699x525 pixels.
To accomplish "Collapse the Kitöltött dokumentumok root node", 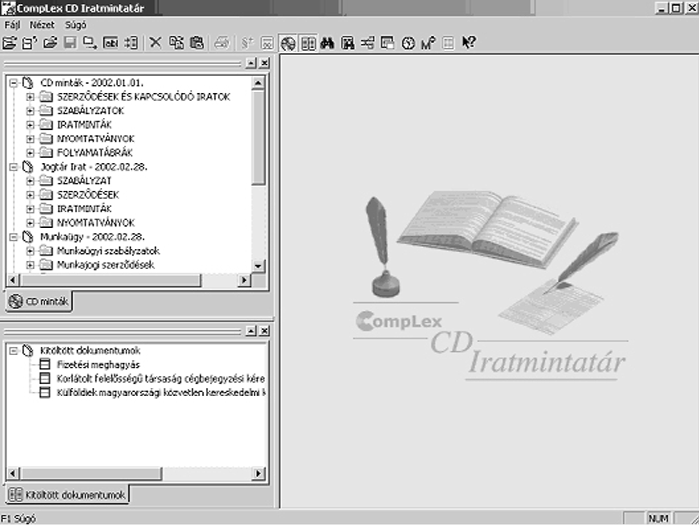I will coord(13,351).
